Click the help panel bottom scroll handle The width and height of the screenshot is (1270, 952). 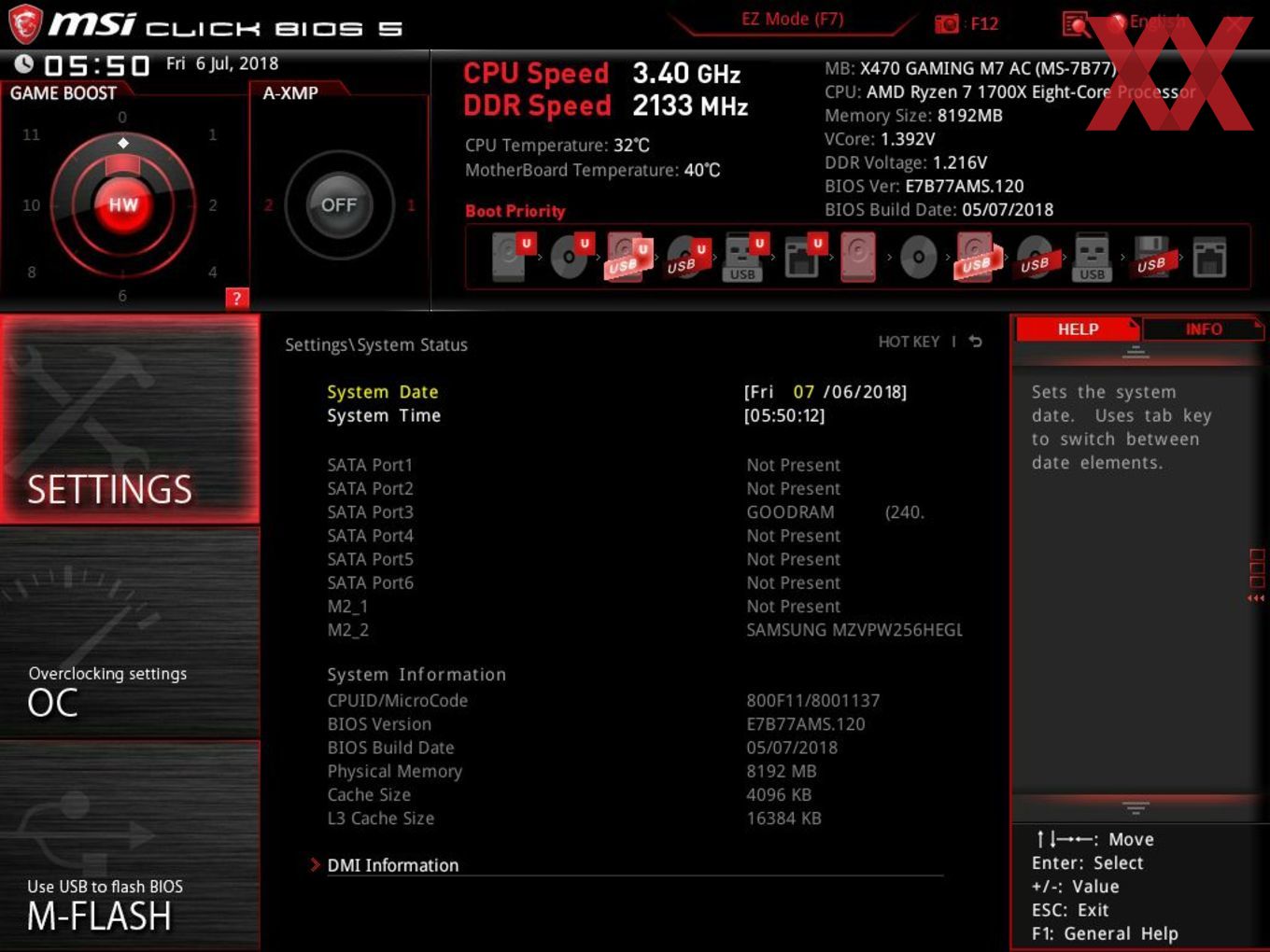pos(1136,807)
